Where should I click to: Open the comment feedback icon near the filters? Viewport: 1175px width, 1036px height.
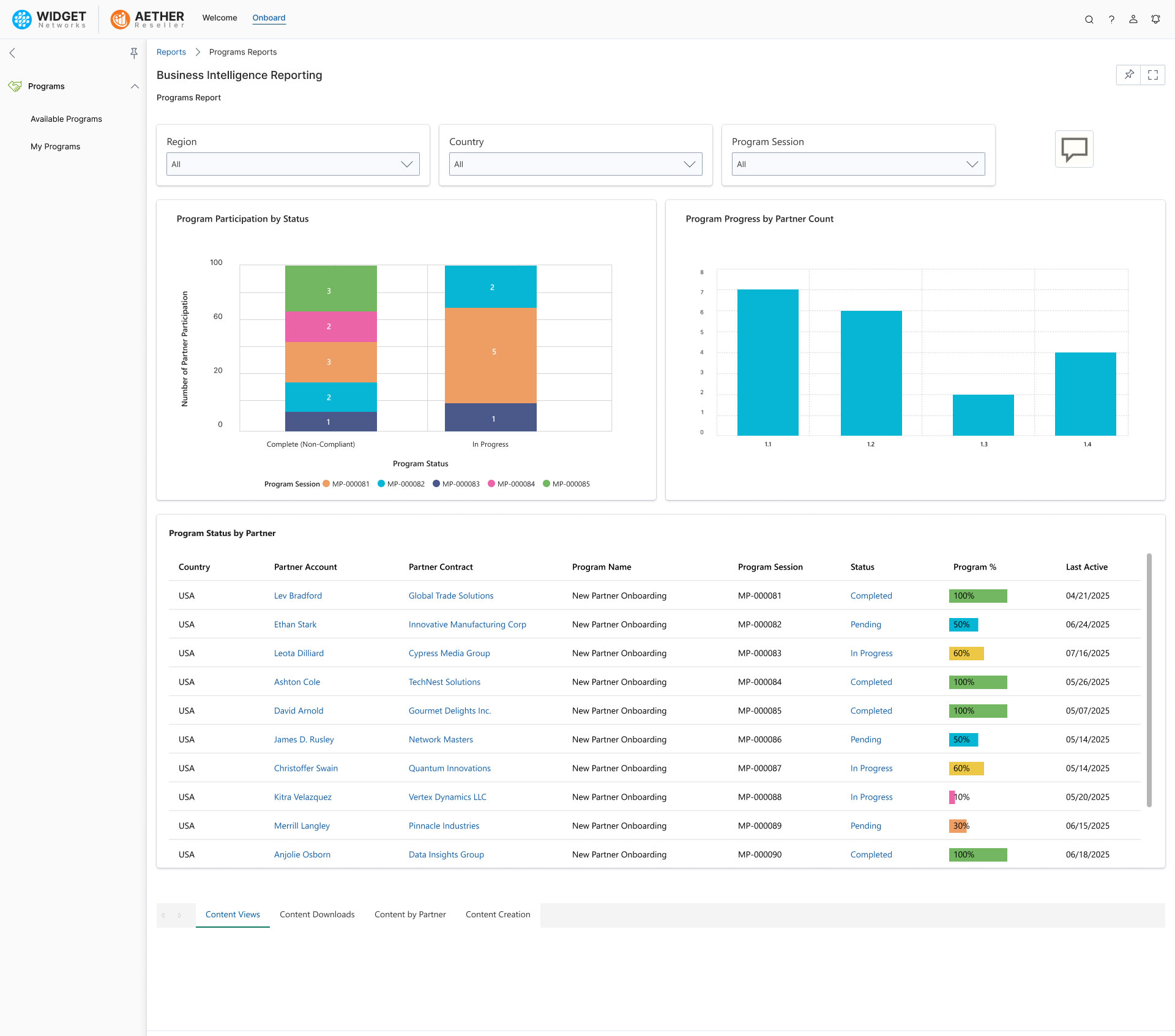1074,149
